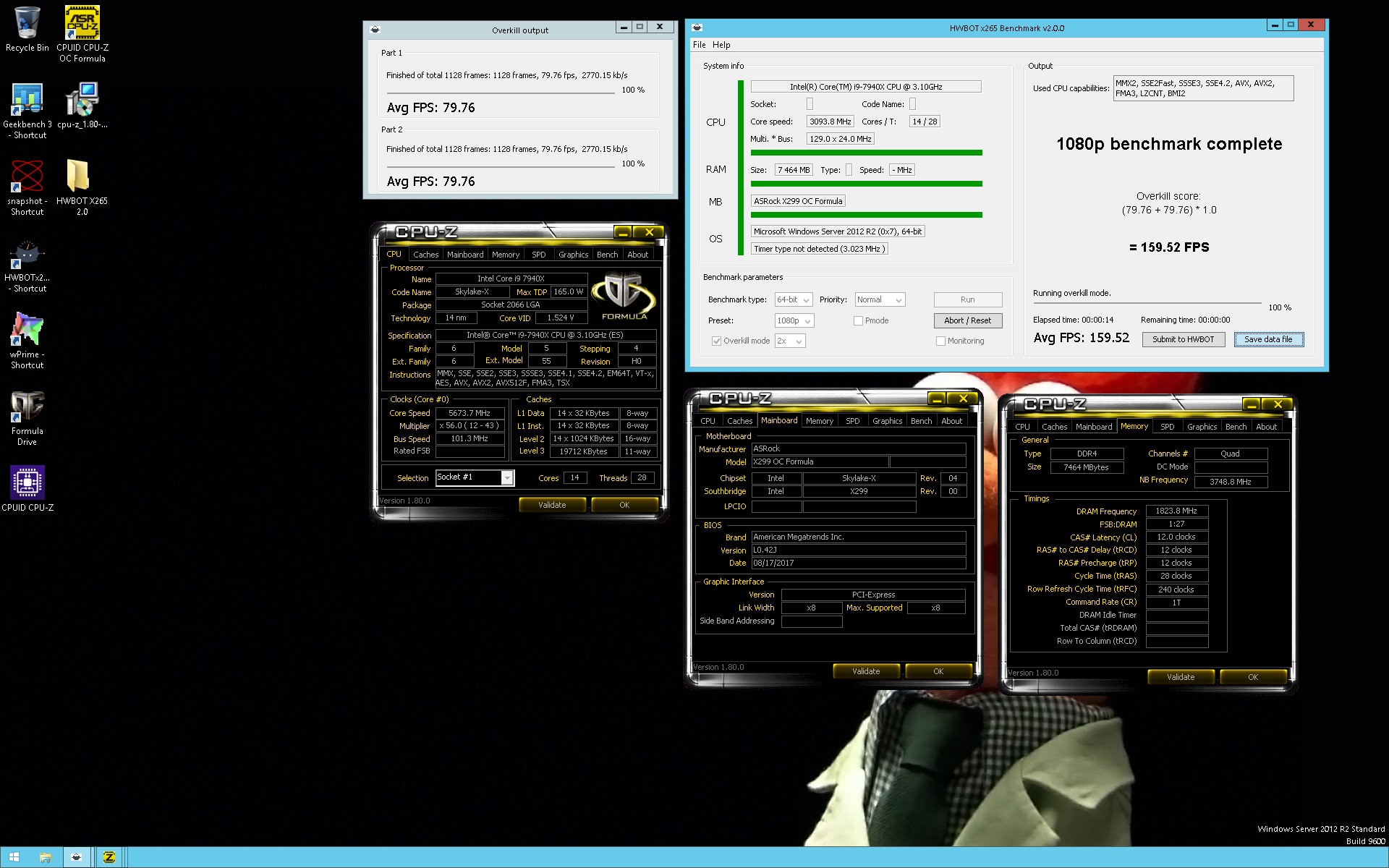Open wPrime shortcut desktop icon

(x=27, y=341)
